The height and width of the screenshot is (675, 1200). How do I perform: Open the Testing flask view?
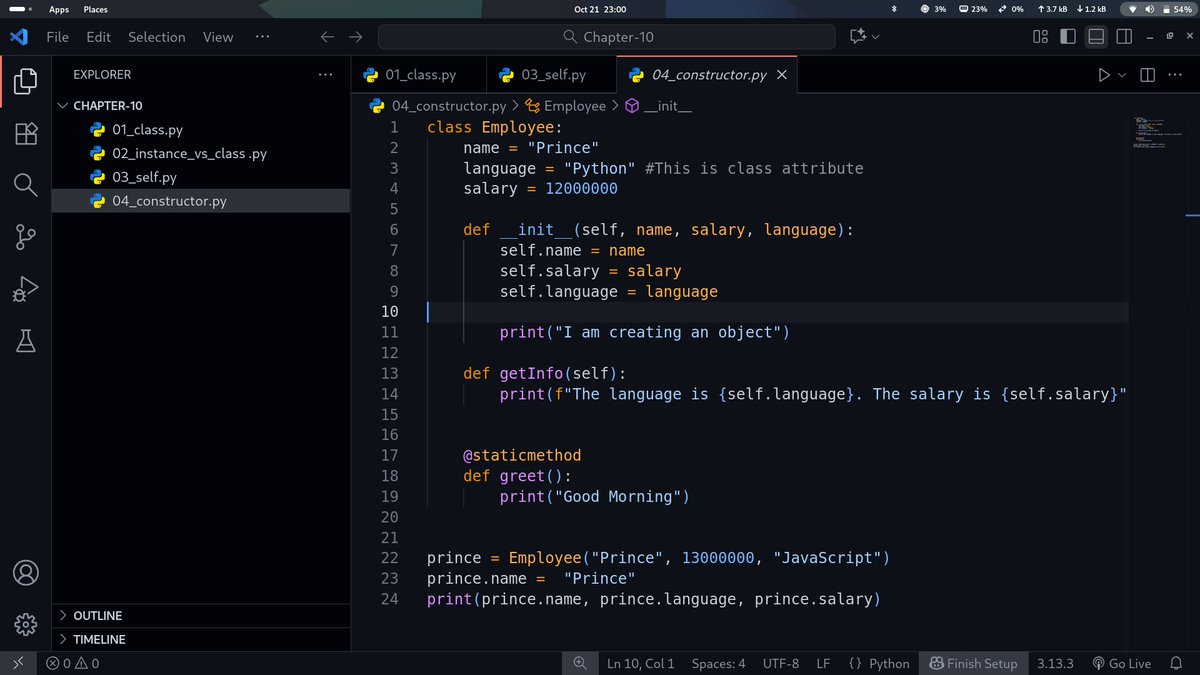(x=26, y=341)
